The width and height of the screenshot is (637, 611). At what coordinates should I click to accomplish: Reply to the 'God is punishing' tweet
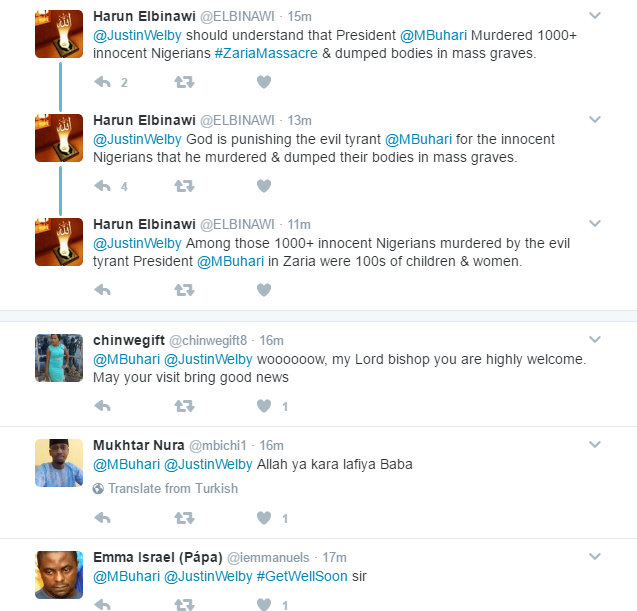102,186
